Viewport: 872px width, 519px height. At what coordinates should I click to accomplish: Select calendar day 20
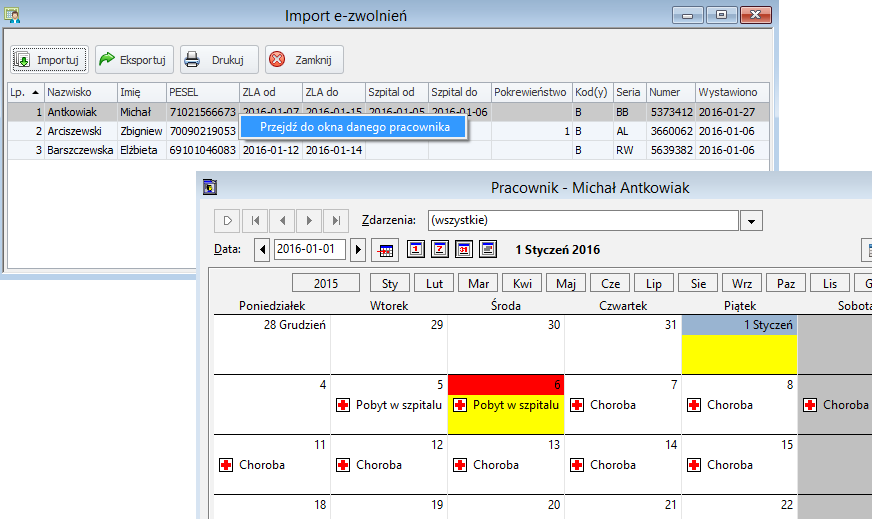[506, 507]
